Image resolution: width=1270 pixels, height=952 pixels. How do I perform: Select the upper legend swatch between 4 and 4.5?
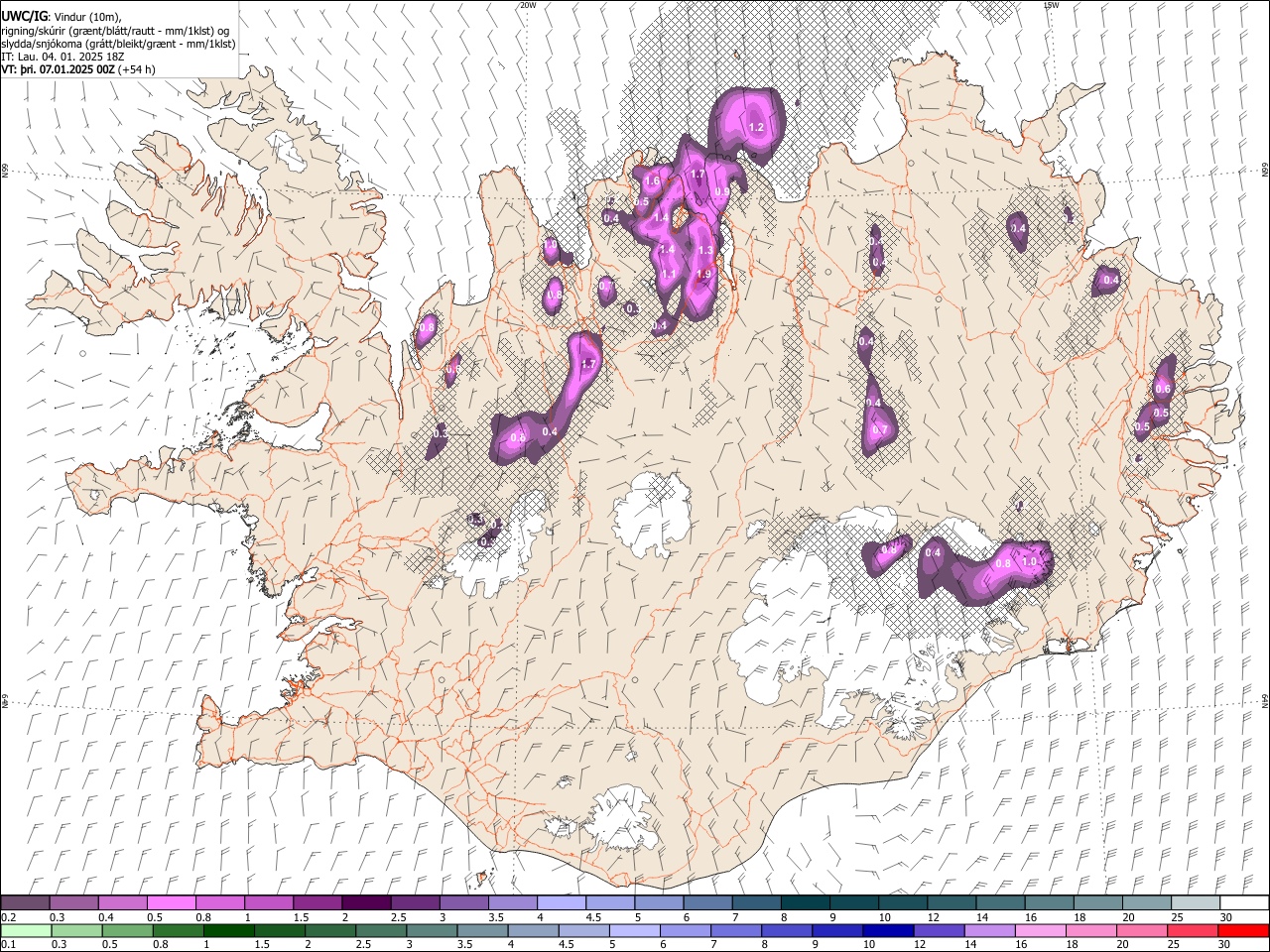[x=561, y=902]
